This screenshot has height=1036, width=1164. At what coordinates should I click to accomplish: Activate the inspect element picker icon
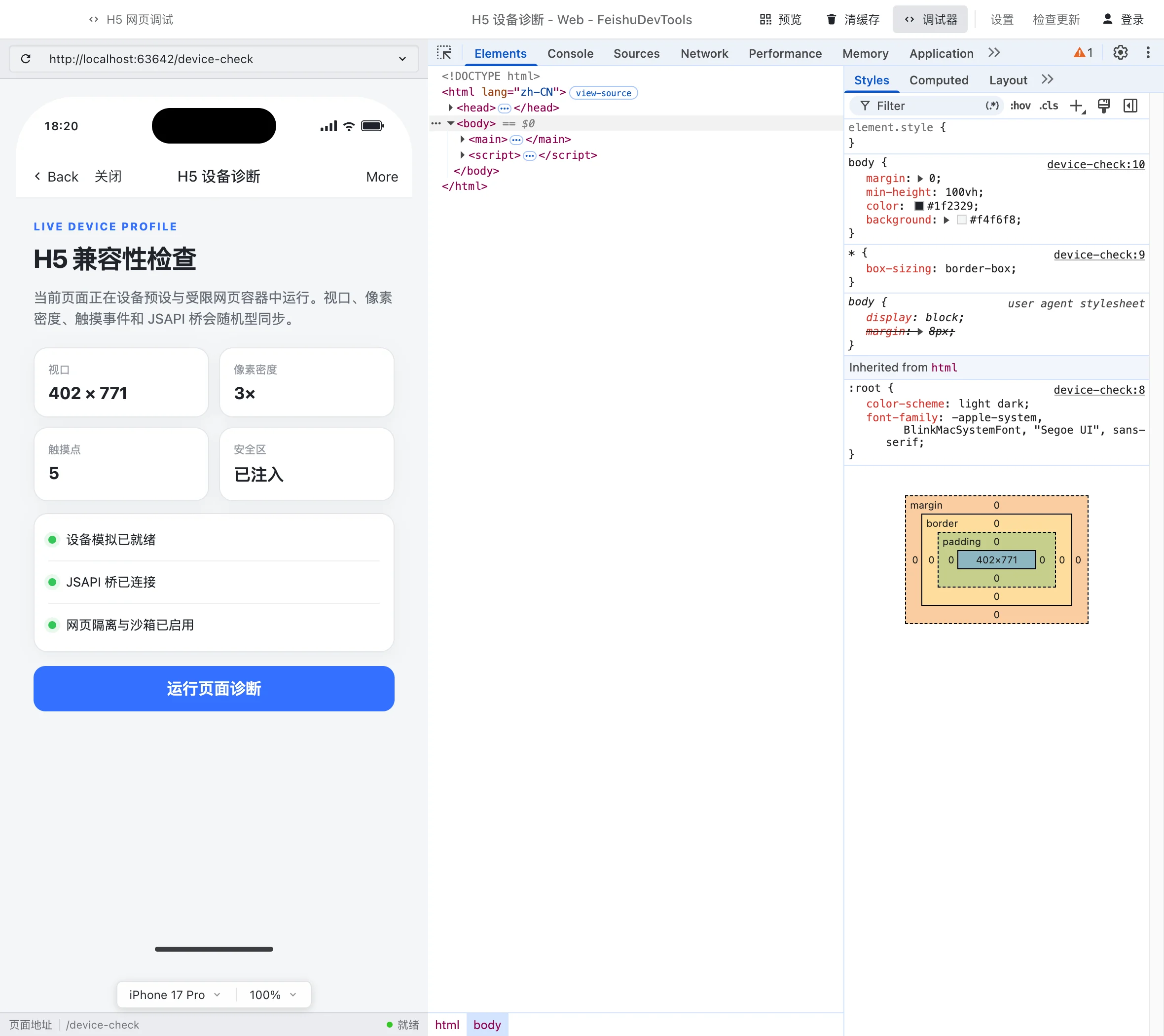coord(443,53)
